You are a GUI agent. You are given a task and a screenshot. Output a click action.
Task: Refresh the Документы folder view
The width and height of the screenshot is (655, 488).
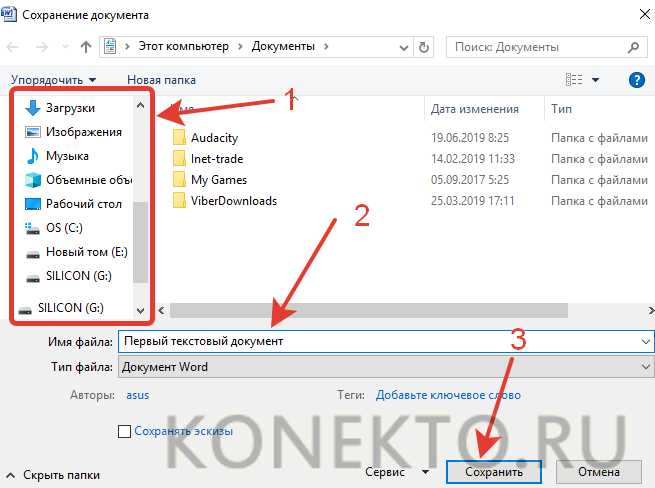coord(424,47)
